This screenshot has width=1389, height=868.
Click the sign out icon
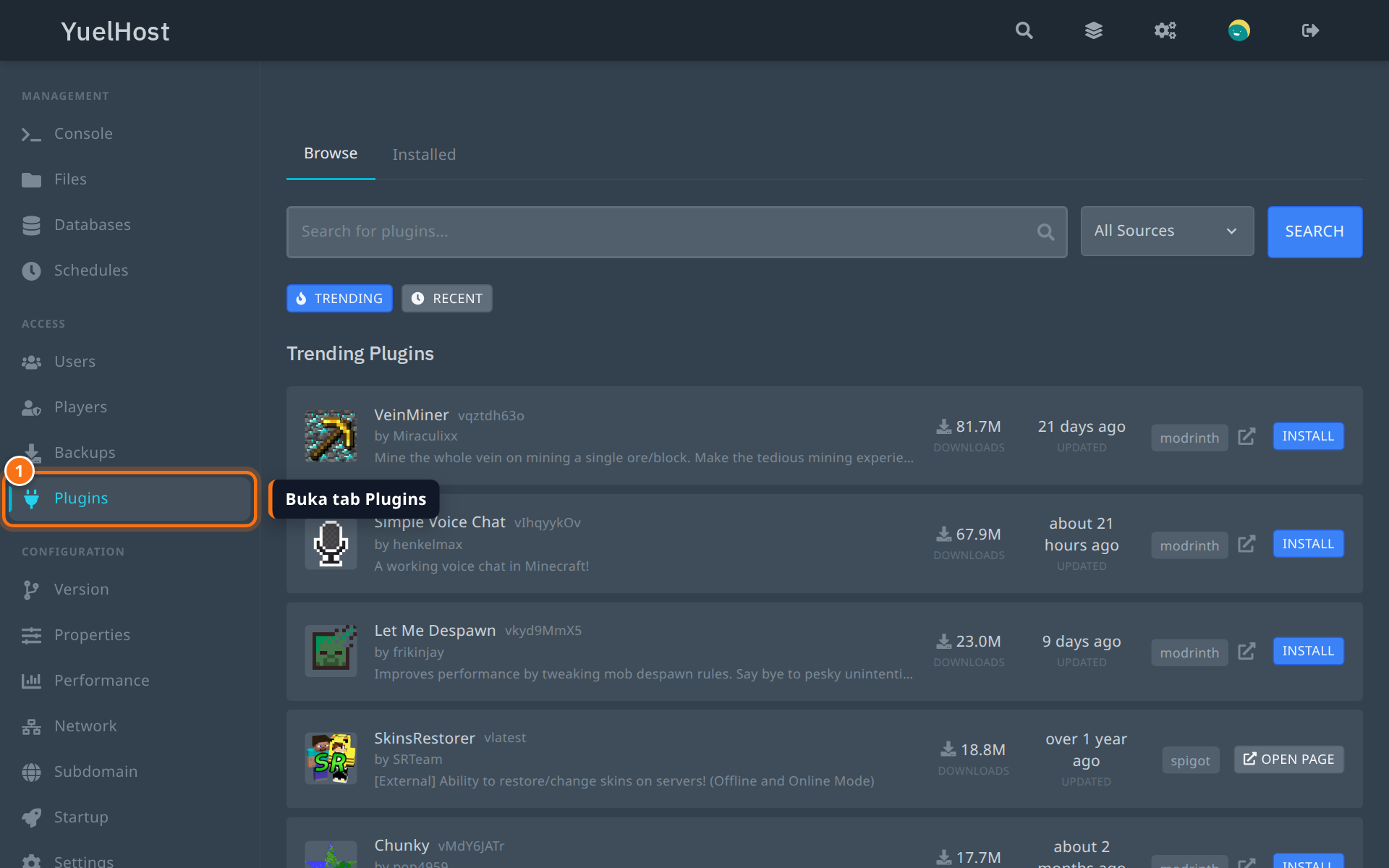point(1310,30)
